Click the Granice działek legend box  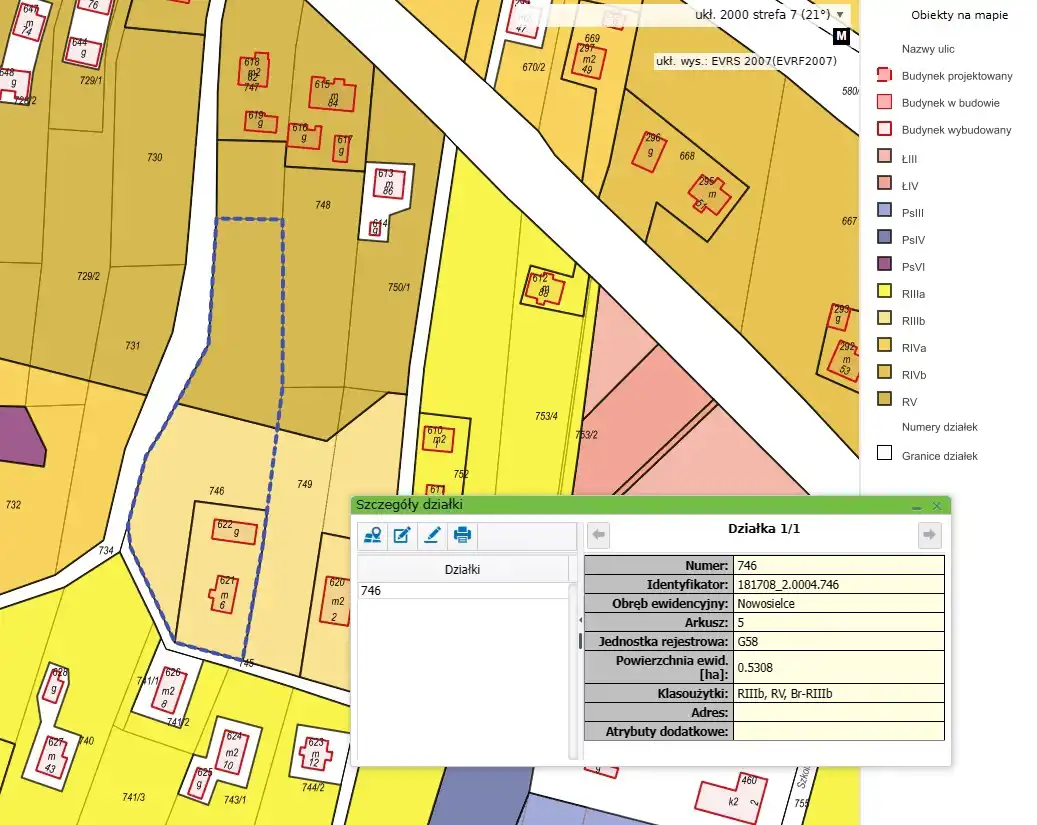coord(884,455)
